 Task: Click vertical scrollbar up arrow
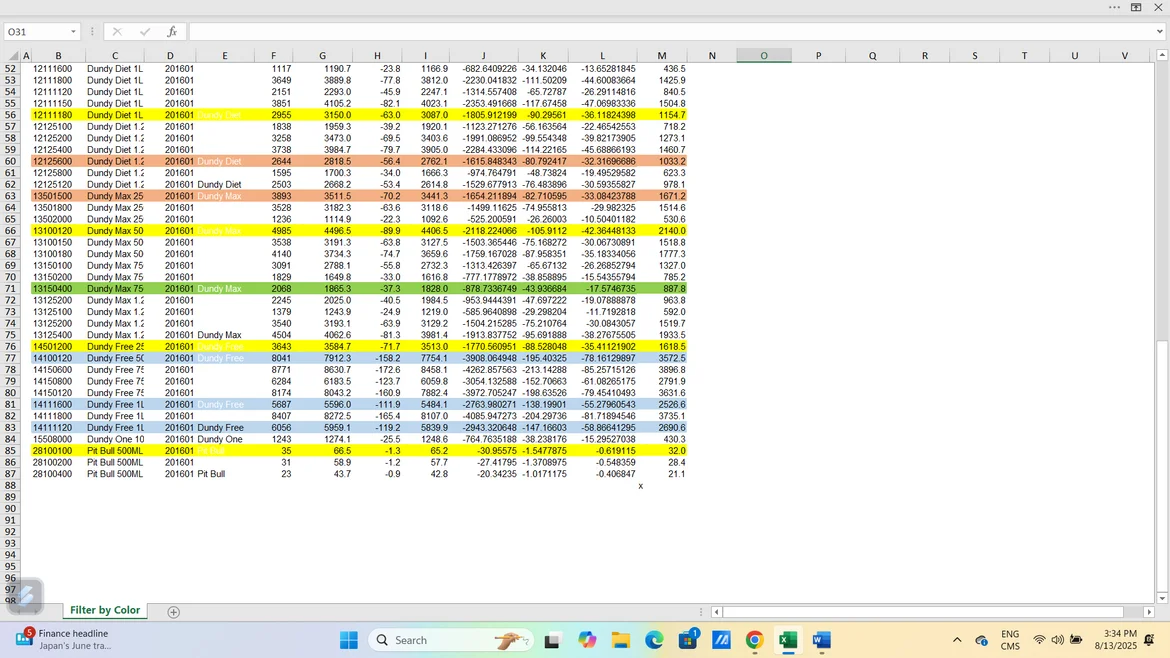pos(1162,55)
